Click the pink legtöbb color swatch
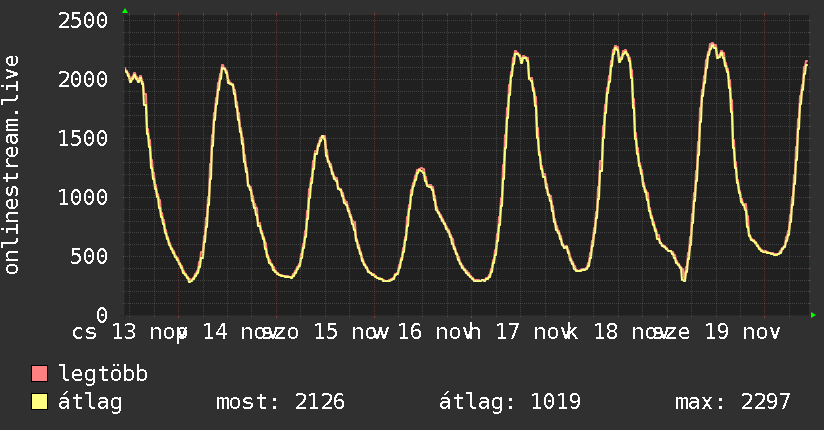 tap(39, 374)
